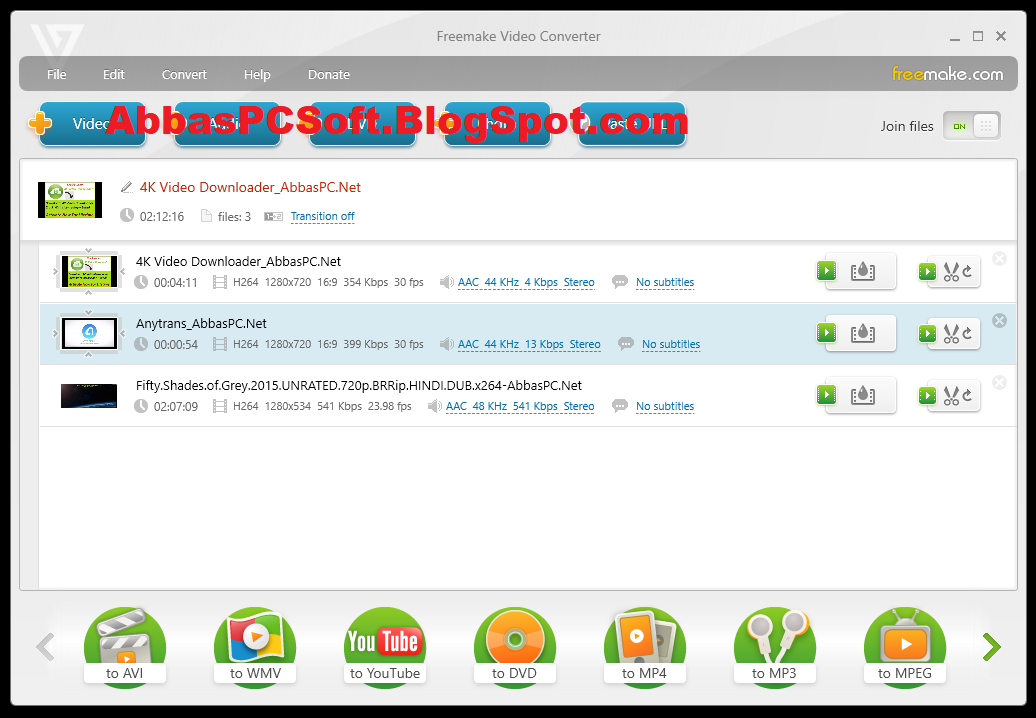Maximize the Freemake Video Converter window
The width and height of the screenshot is (1036, 718).
click(978, 36)
